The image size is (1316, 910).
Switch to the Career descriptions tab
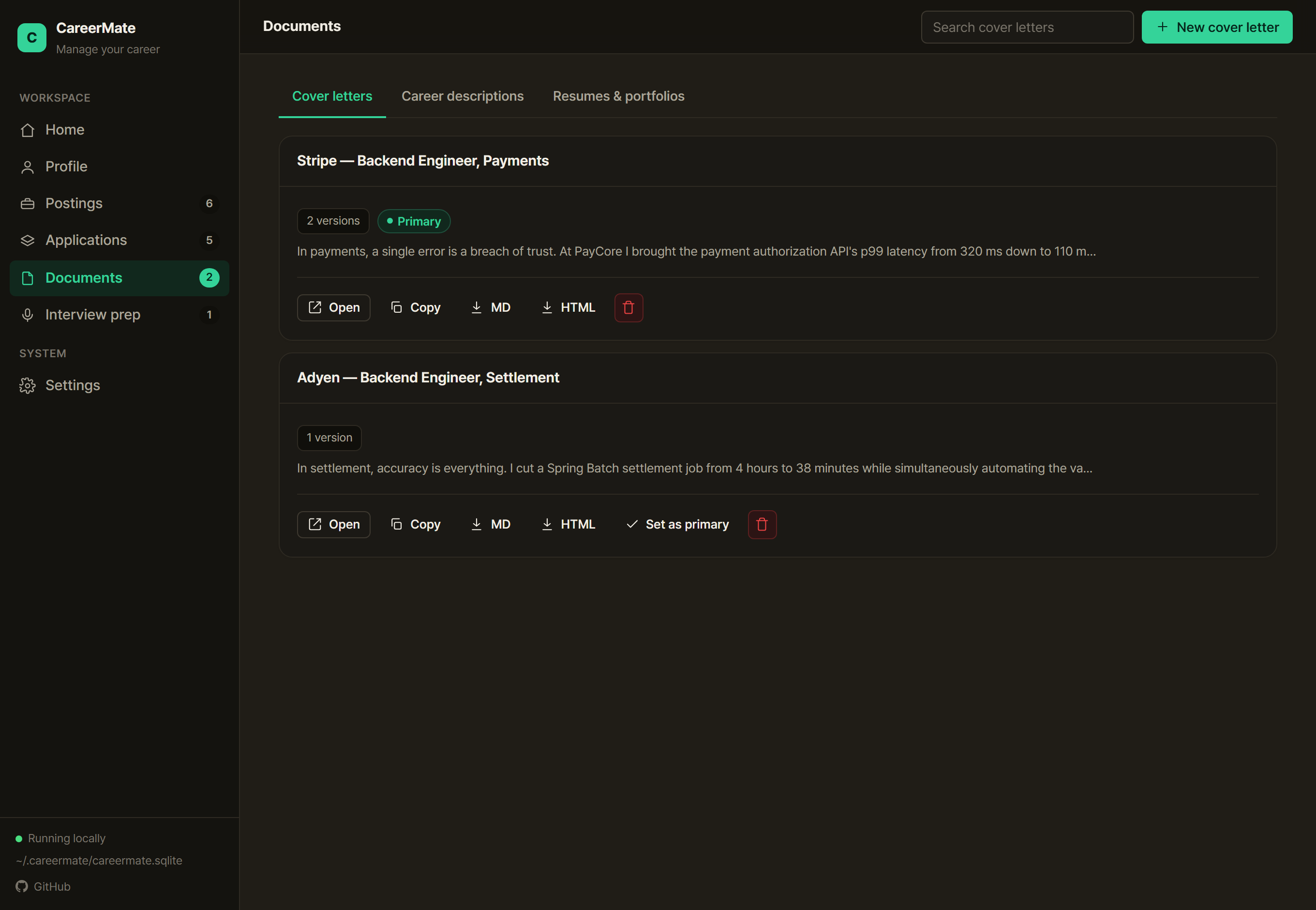(x=462, y=96)
